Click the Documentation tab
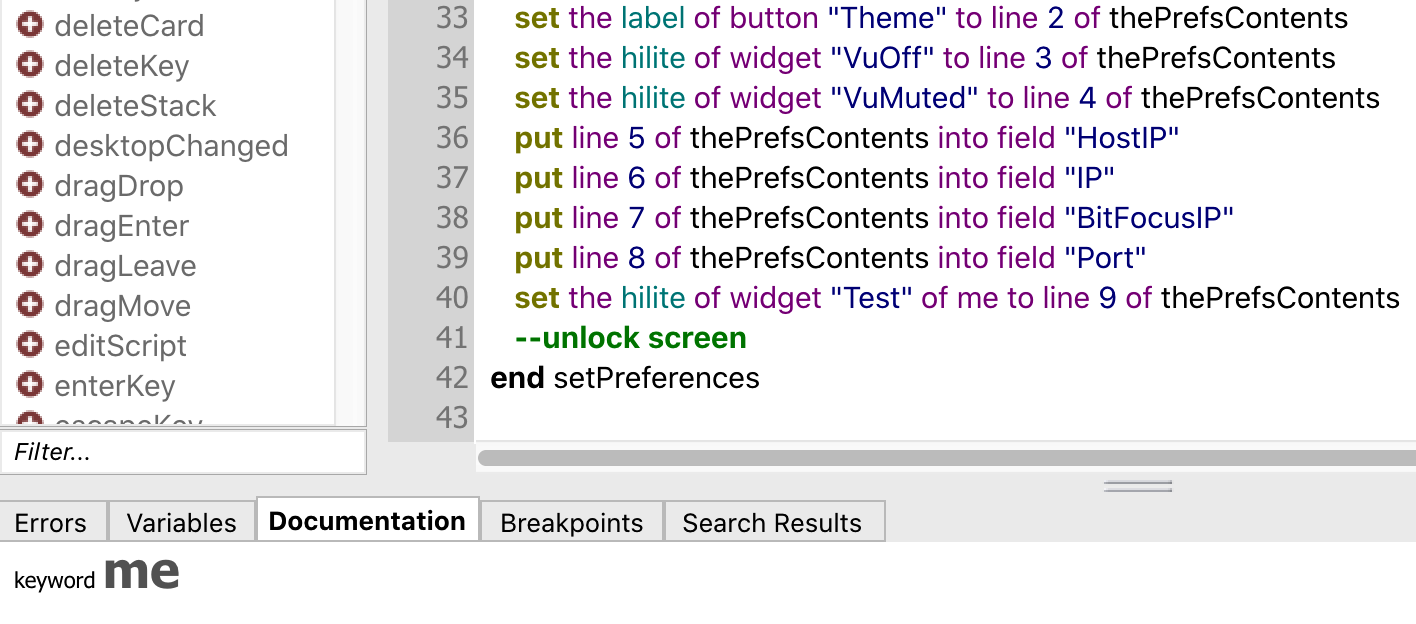This screenshot has width=1416, height=624. coord(367,521)
